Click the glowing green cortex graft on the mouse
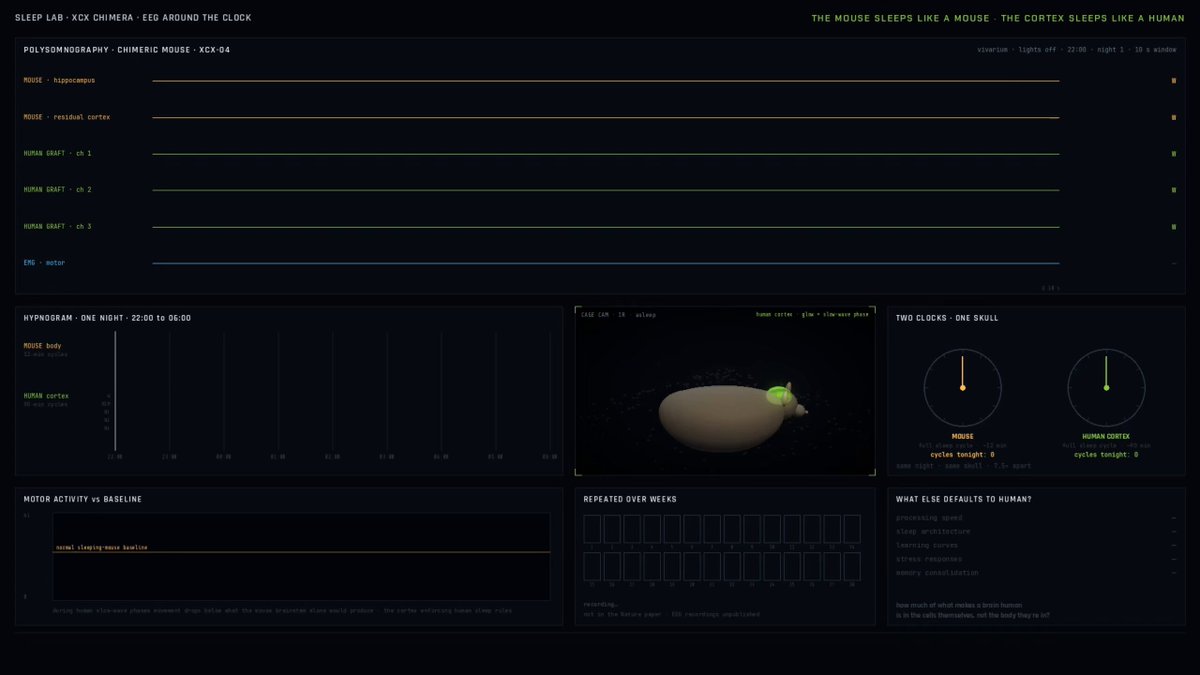This screenshot has width=1200, height=675. tap(777, 397)
